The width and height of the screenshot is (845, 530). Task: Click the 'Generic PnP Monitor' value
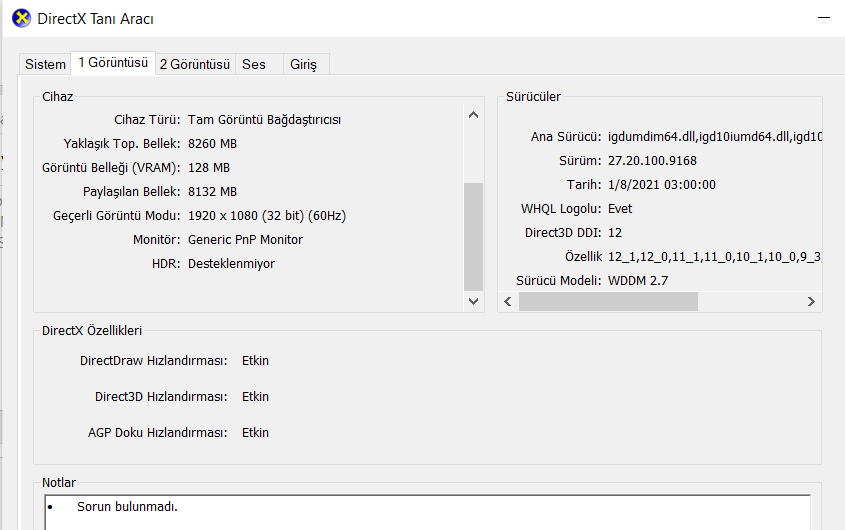point(245,239)
